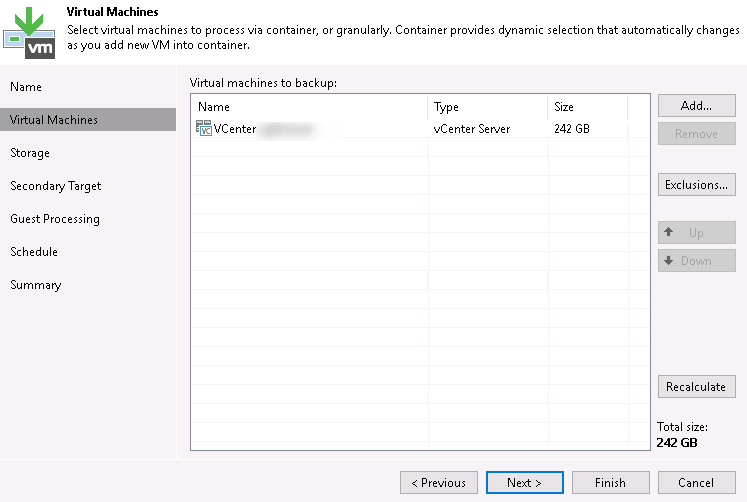Click the VM wizard header icon
The height and width of the screenshot is (502, 747).
tap(28, 32)
